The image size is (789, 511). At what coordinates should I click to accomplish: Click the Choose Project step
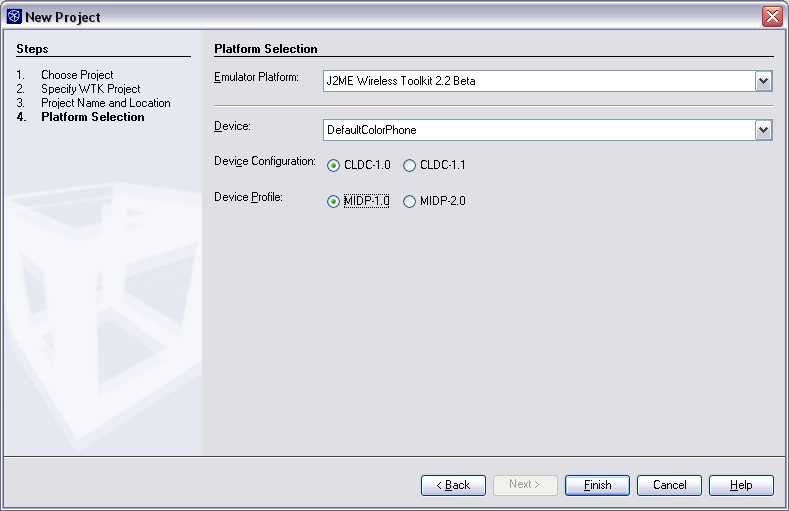point(77,75)
